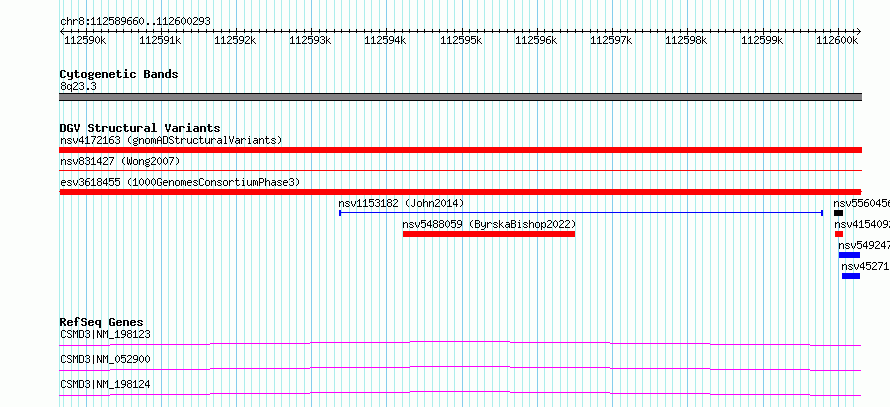
Task: Open the truncated nsv549247 variant label
Action: [863, 245]
